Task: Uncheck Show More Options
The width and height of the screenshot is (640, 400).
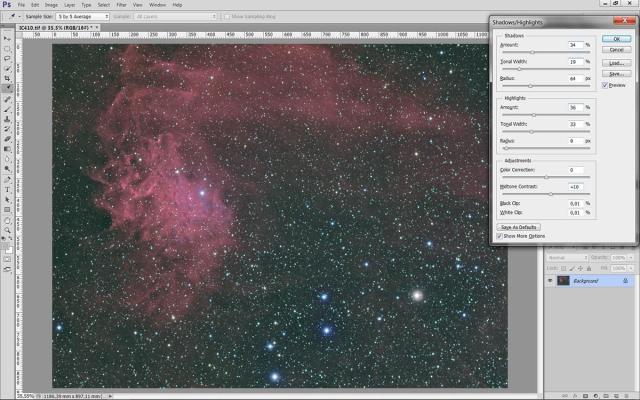Action: click(x=500, y=236)
